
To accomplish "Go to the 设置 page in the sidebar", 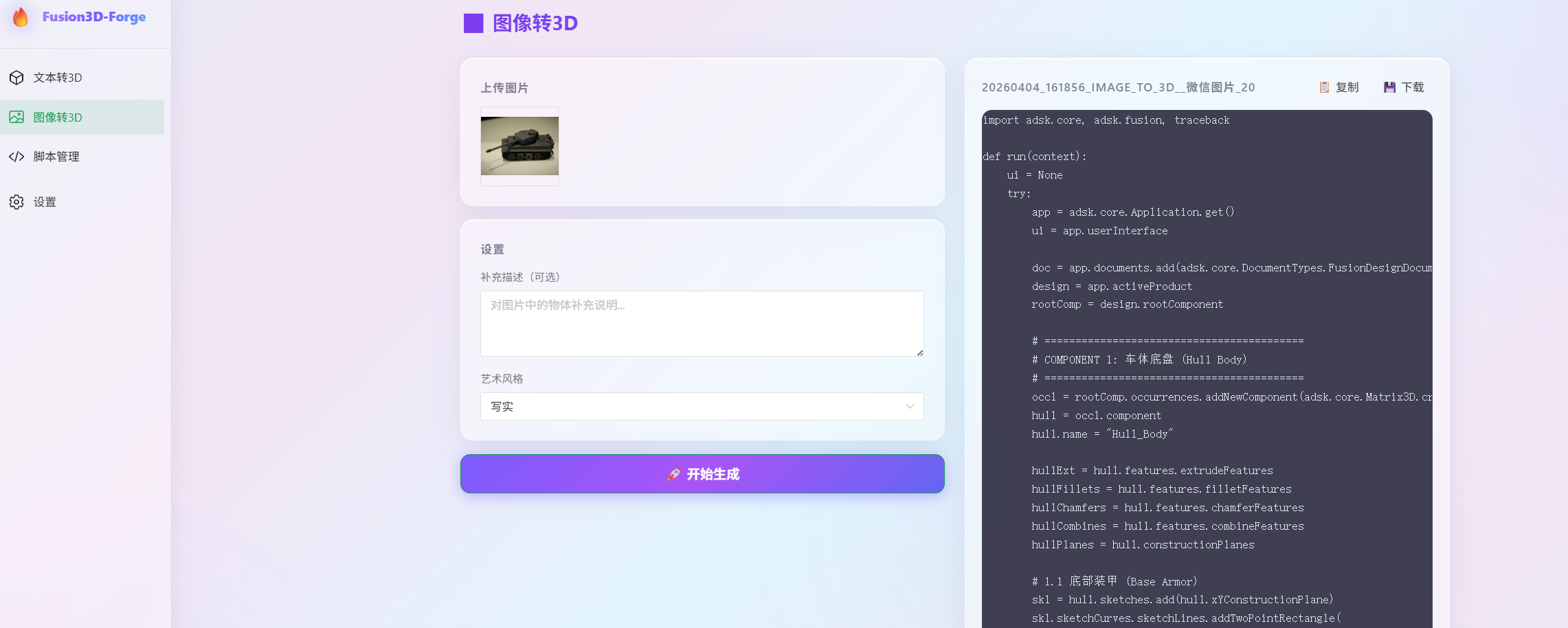I will [45, 202].
